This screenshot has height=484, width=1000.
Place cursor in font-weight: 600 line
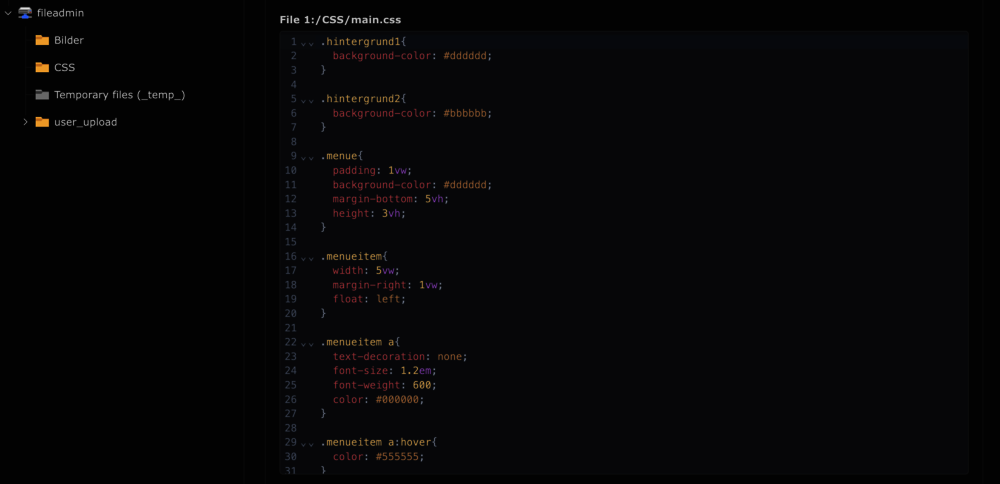(x=384, y=385)
